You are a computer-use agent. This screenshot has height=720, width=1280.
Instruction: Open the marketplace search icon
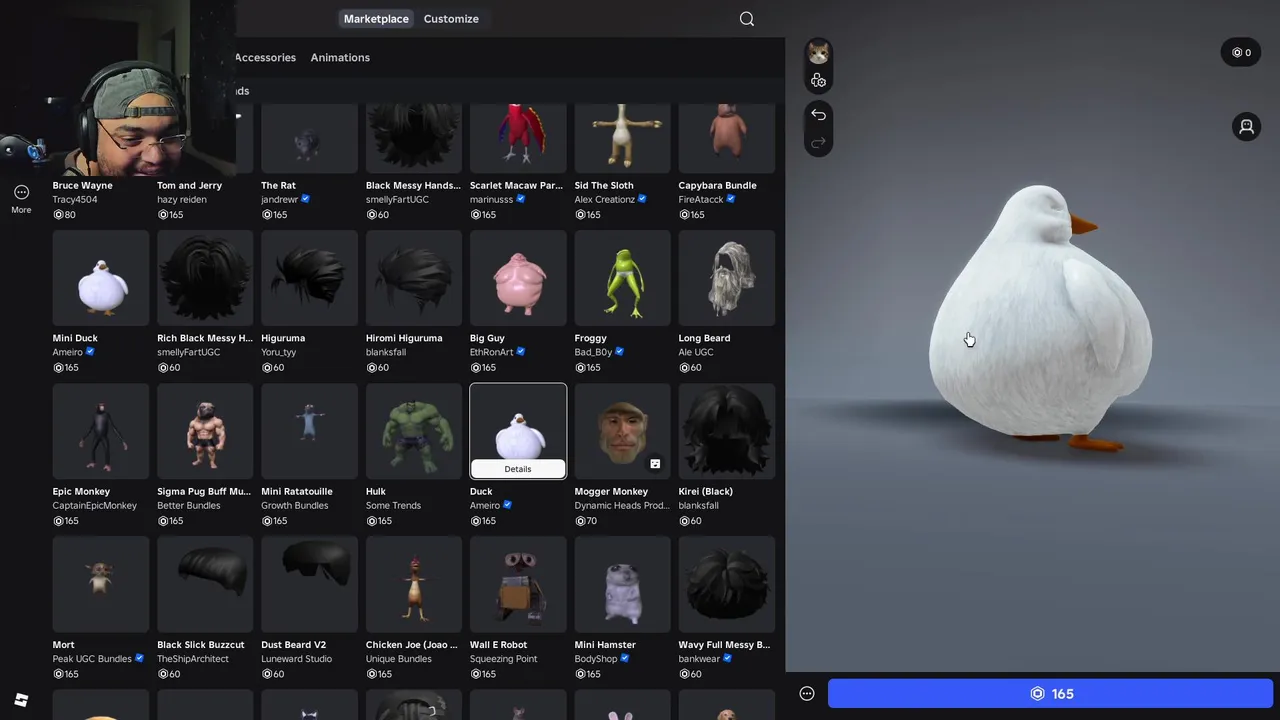[x=747, y=19]
